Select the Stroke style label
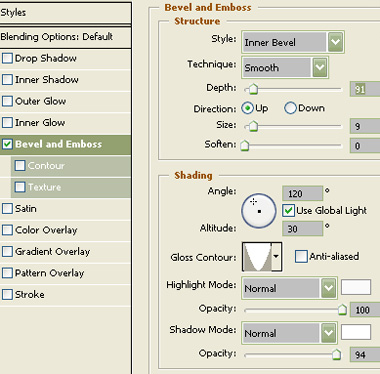The width and height of the screenshot is (380, 374). (30, 294)
